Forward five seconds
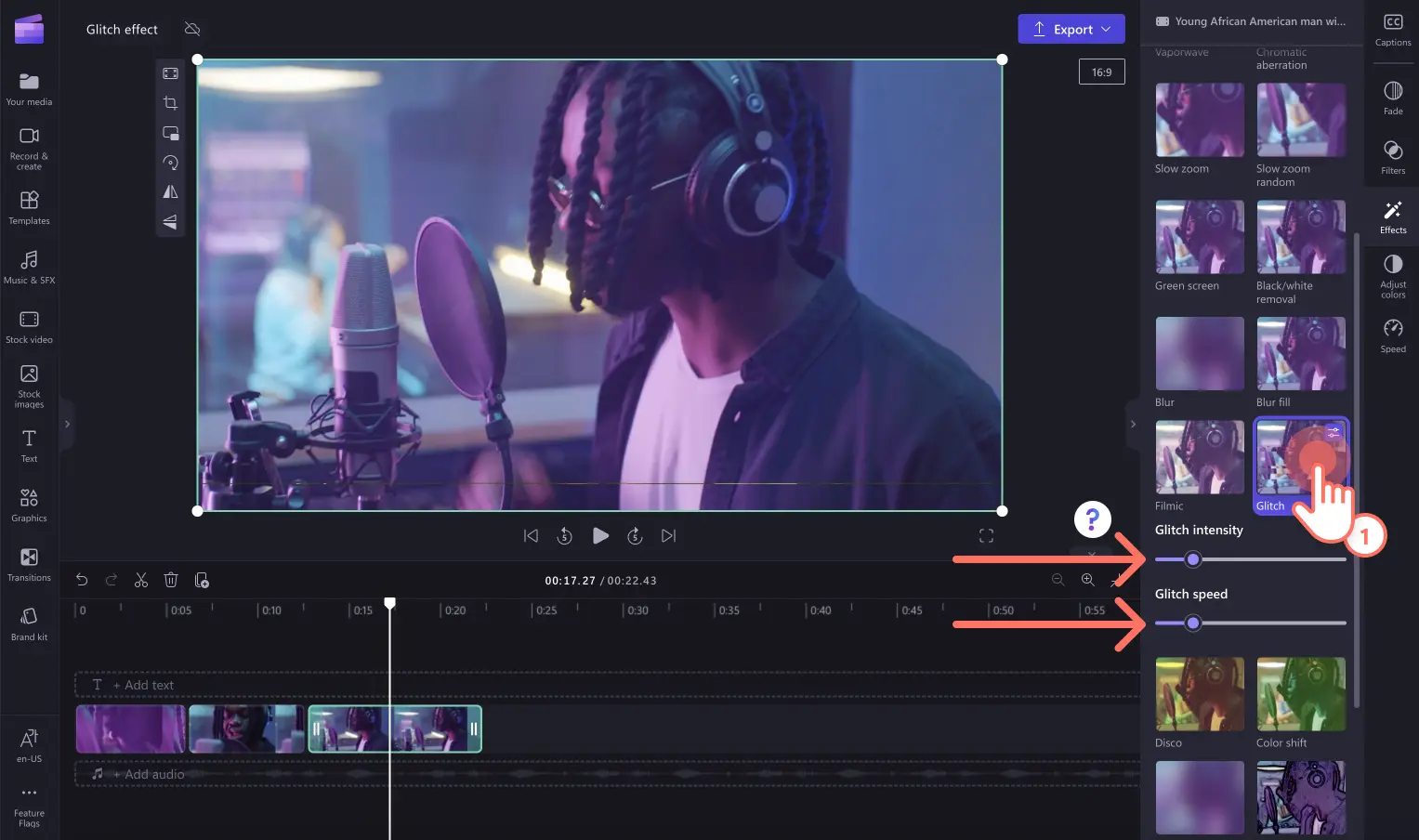Image resolution: width=1419 pixels, height=840 pixels. [635, 535]
